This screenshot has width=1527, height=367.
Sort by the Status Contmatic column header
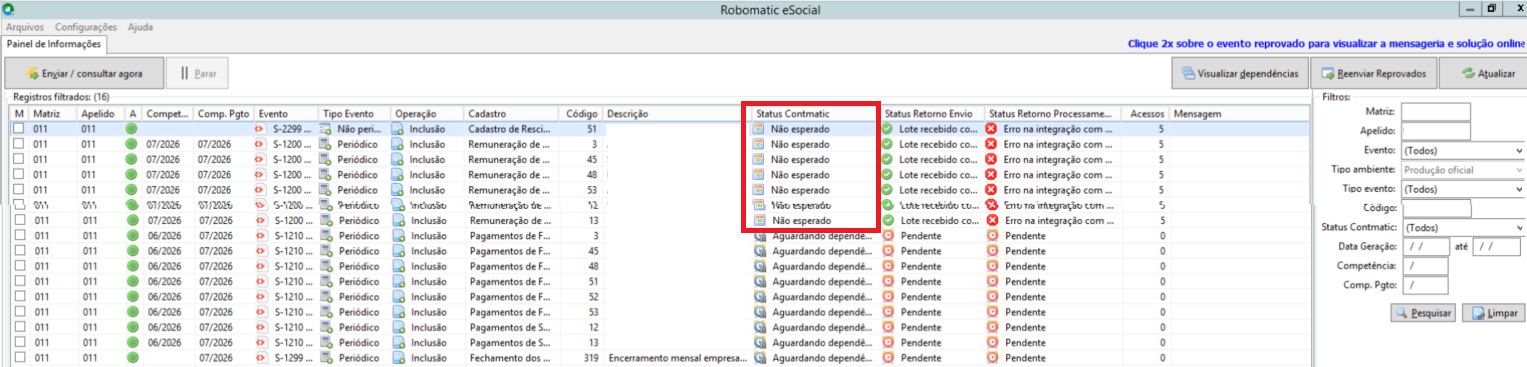pyautogui.click(x=815, y=114)
